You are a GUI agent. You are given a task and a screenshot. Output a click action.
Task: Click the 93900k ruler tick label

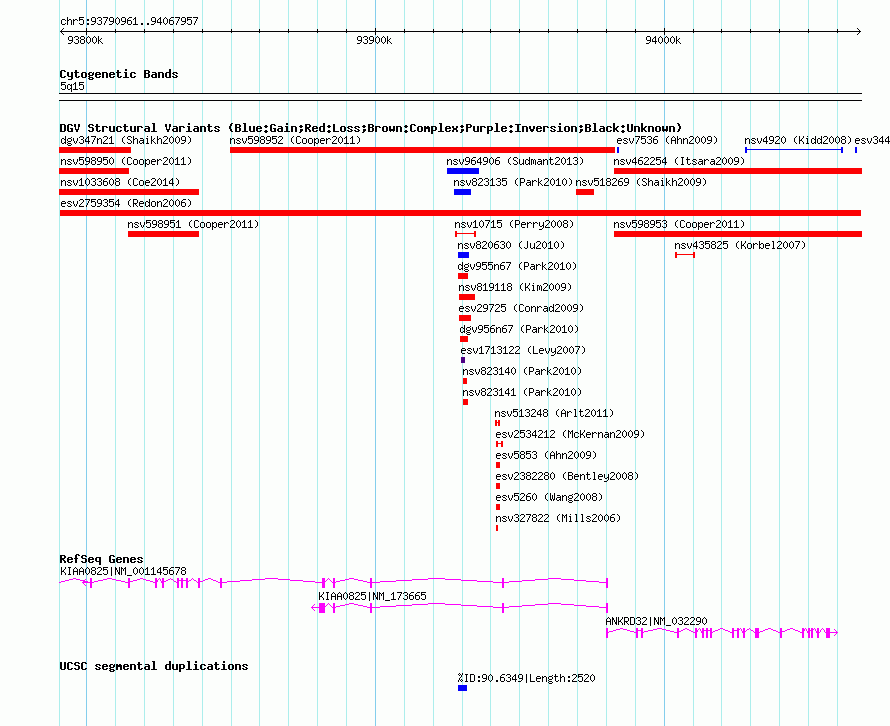point(374,40)
